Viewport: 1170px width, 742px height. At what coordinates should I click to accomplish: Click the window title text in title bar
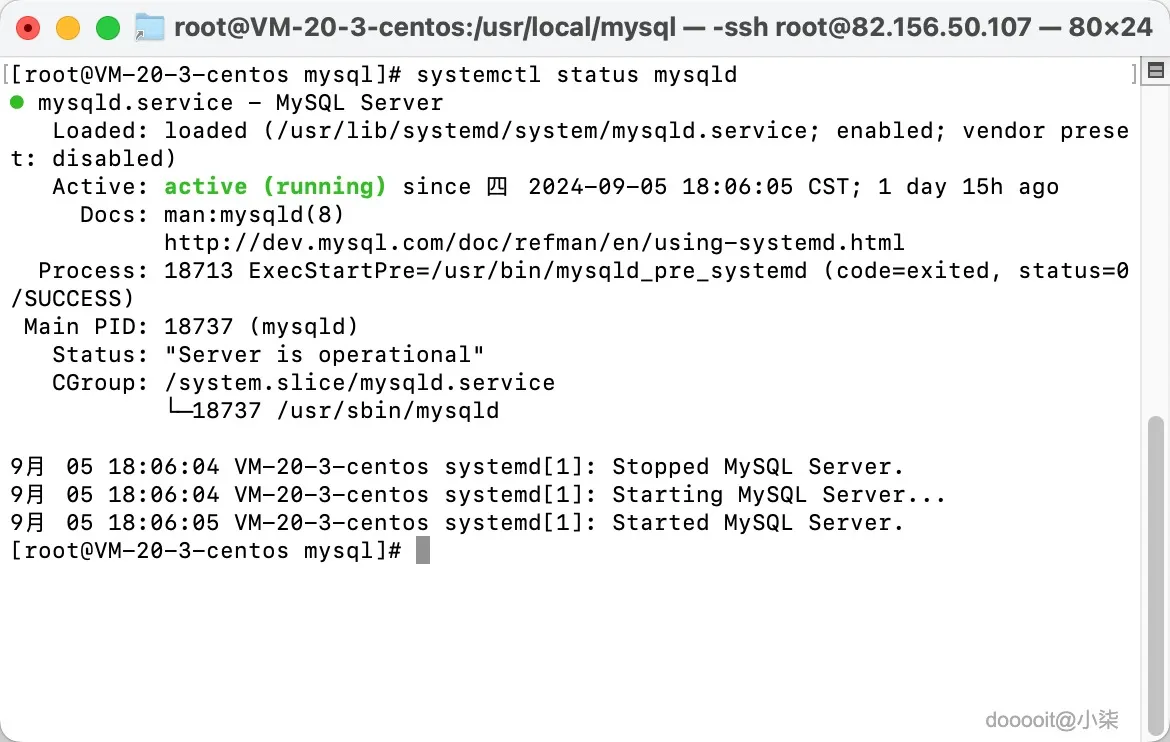pyautogui.click(x=663, y=27)
